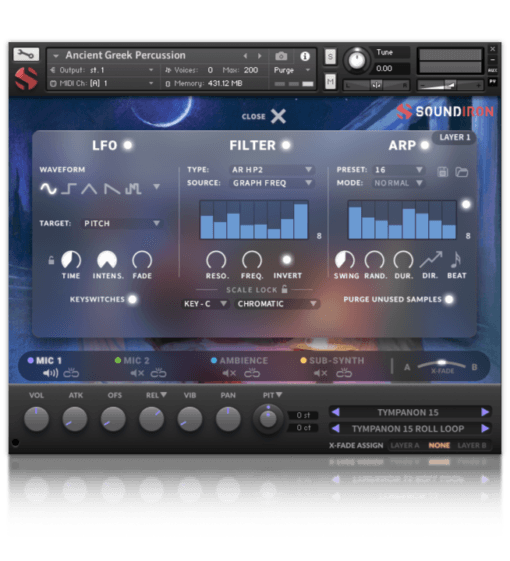Enable the Keyswitches toggle
The width and height of the screenshot is (510, 561).
[x=132, y=299]
